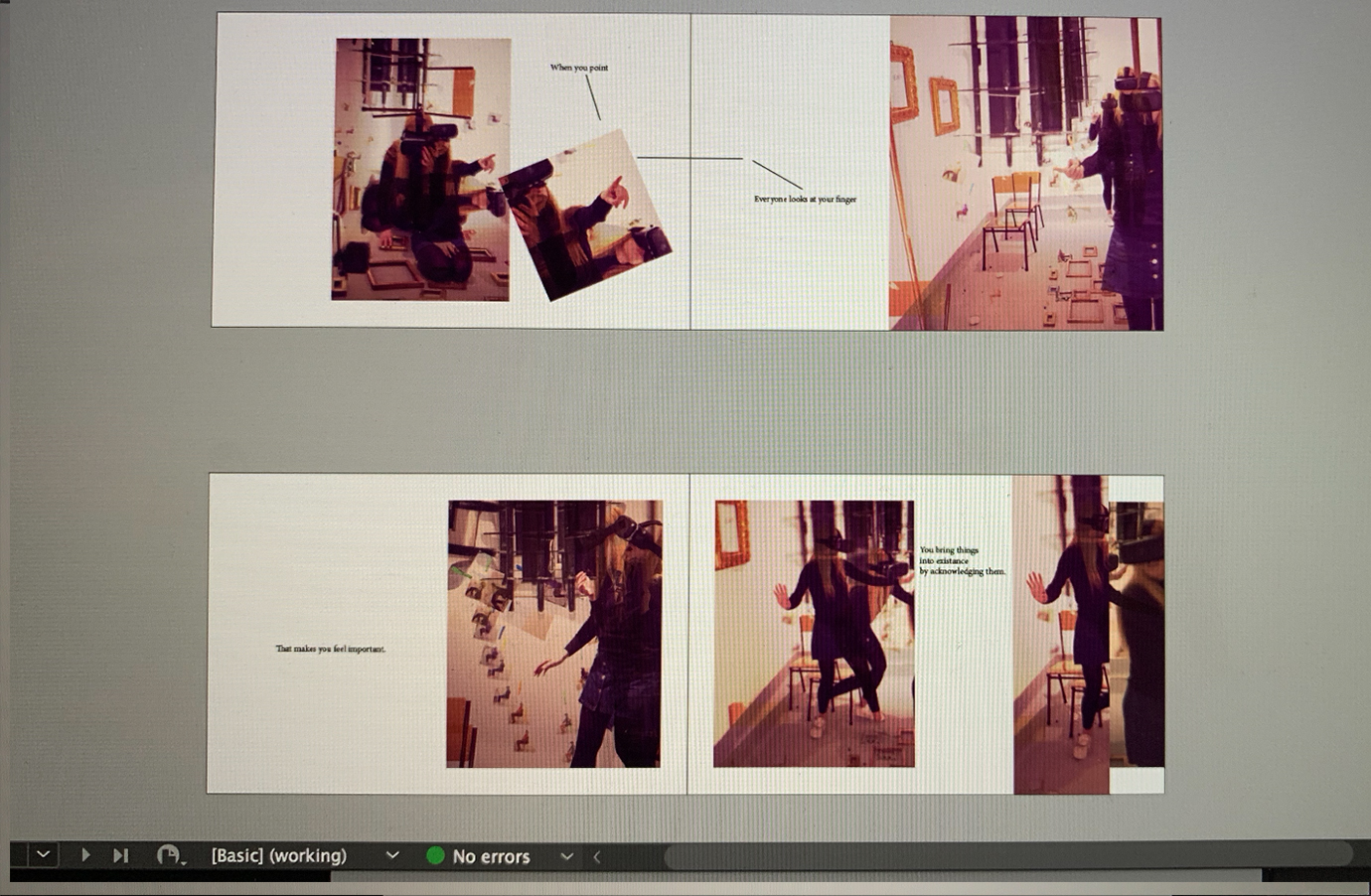The height and width of the screenshot is (896, 1371).
Task: Select the 'You bring things into existance' text frame
Action: click(x=962, y=560)
